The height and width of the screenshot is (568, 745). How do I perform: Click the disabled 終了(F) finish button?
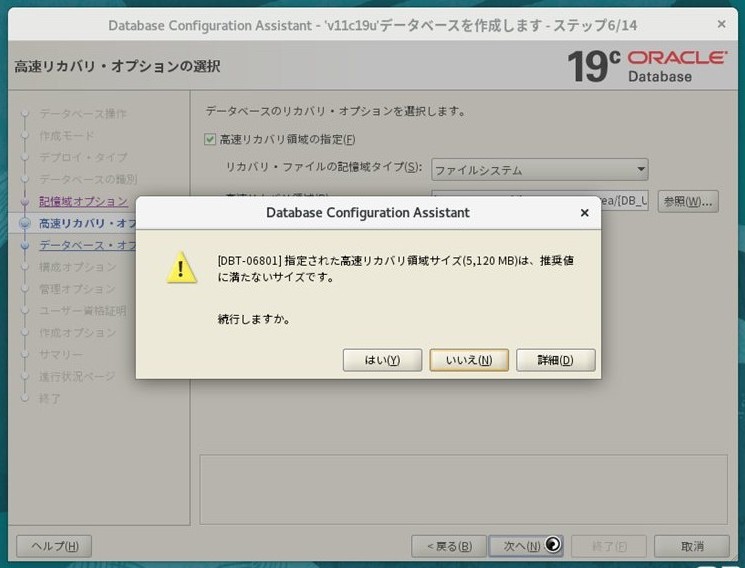(x=609, y=546)
